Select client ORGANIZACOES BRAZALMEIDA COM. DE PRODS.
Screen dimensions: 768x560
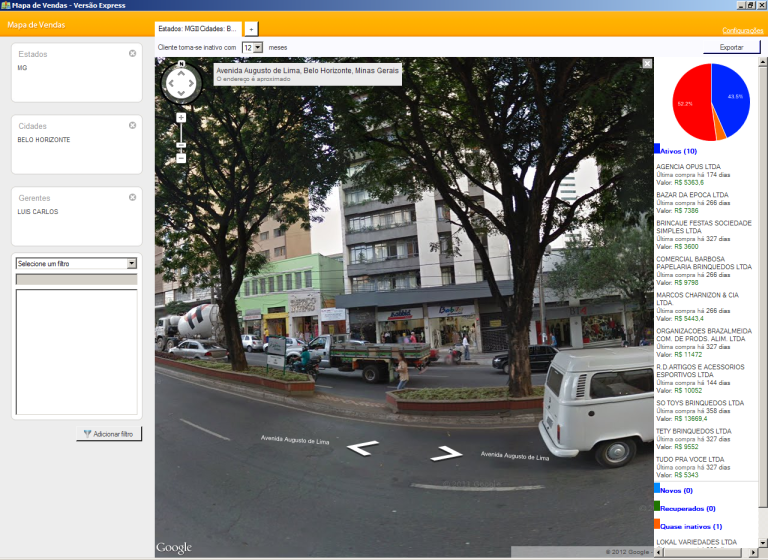tap(704, 335)
